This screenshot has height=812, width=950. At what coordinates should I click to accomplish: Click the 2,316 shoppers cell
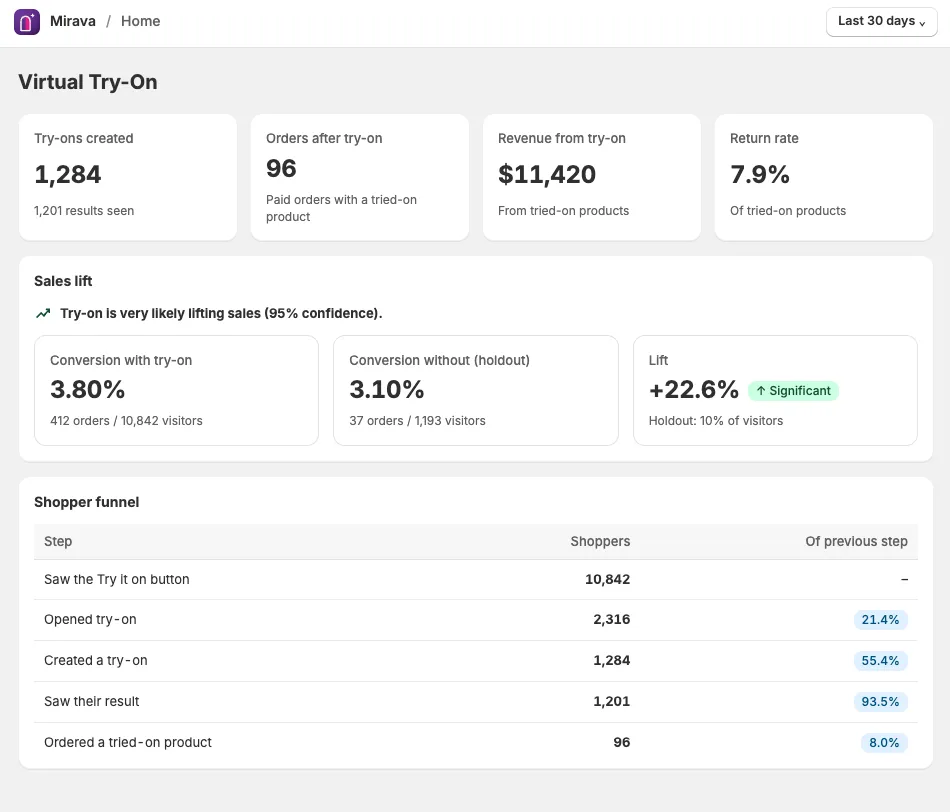click(611, 619)
